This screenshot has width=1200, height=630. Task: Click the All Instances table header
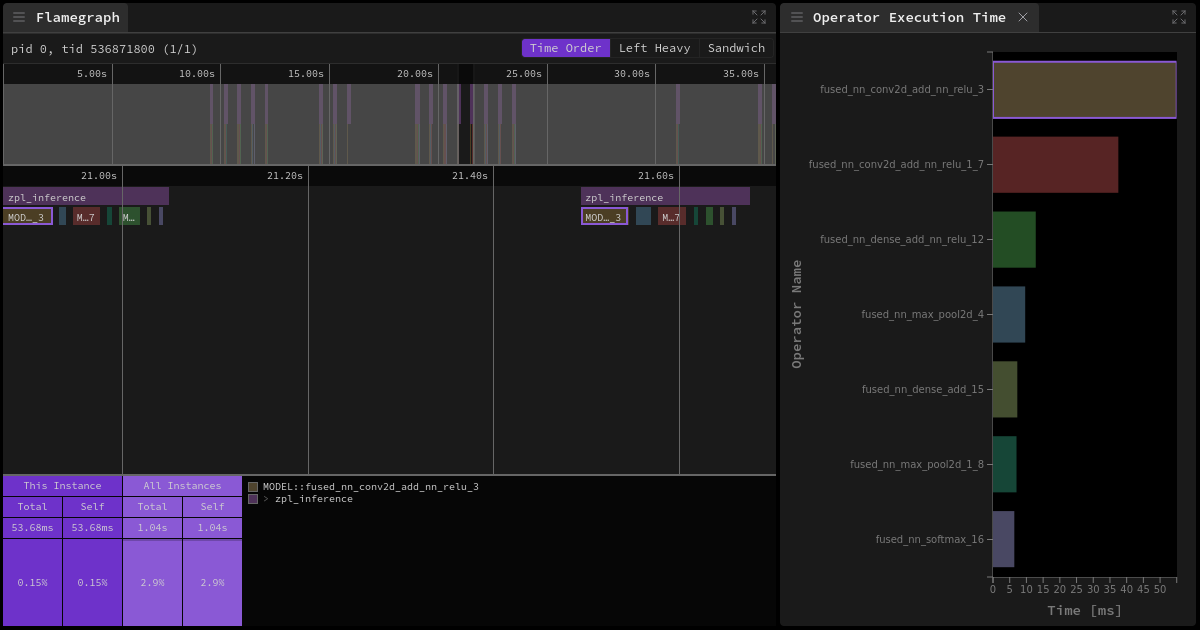point(182,485)
